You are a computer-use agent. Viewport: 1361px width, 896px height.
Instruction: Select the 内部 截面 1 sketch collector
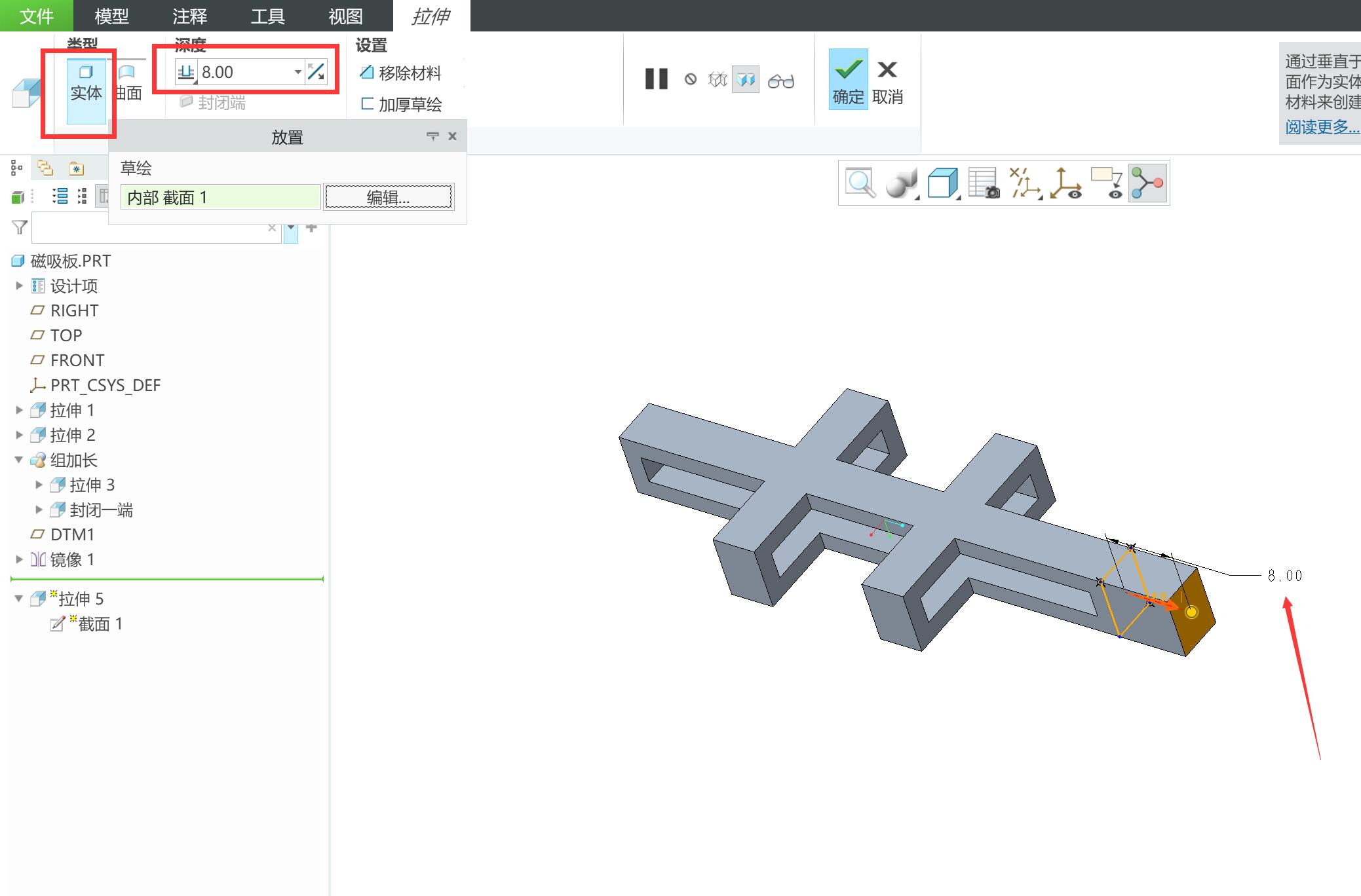[220, 197]
